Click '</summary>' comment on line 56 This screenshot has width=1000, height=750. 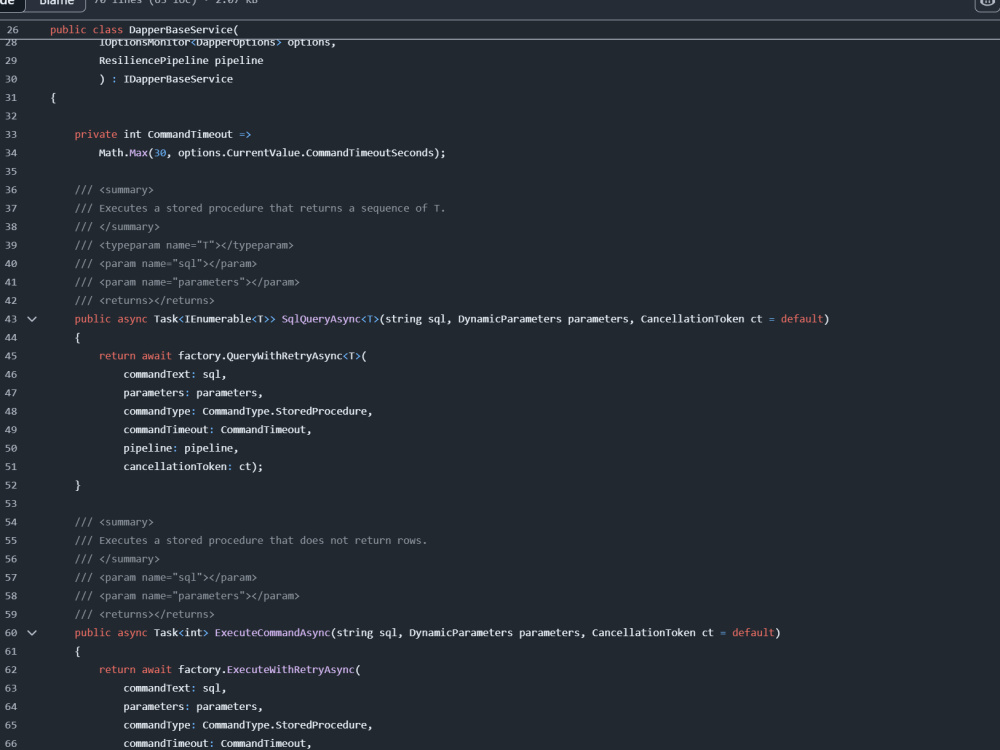tap(129, 559)
